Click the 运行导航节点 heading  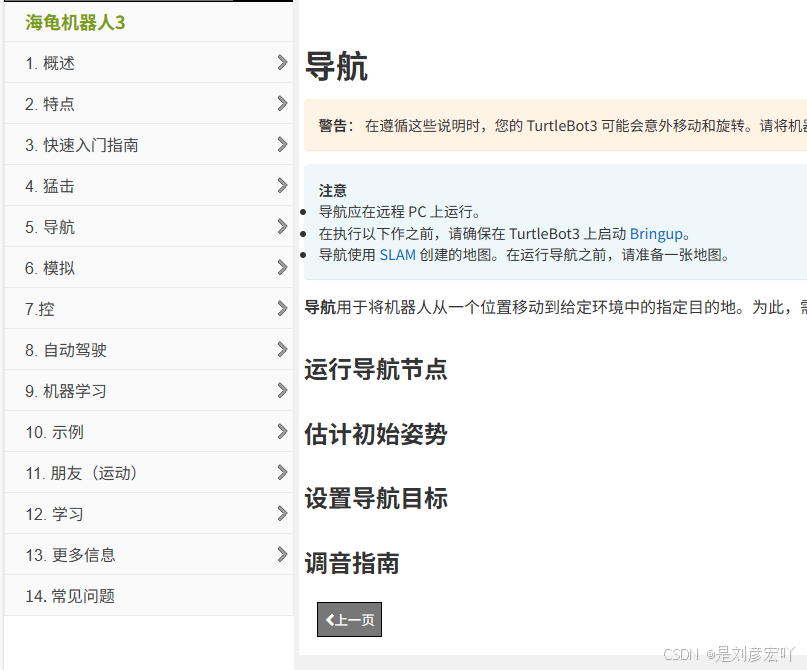coord(376,369)
